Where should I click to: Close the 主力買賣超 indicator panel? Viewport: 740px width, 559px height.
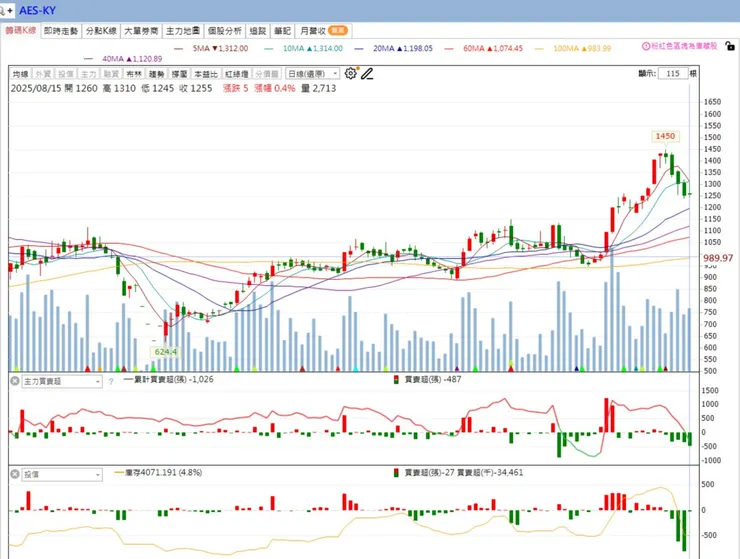tap(15, 381)
